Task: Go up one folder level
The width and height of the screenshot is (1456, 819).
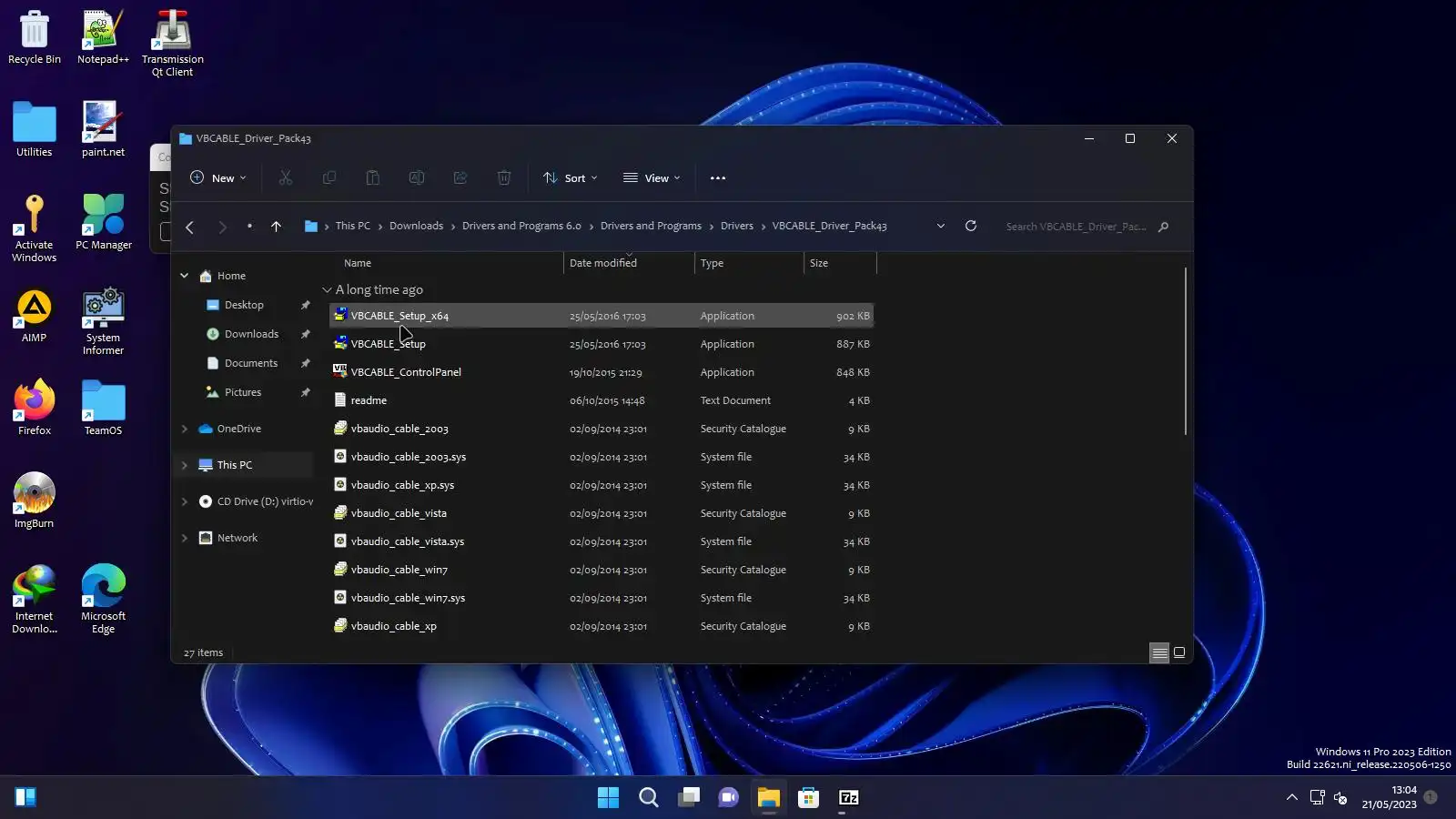Action: pyautogui.click(x=276, y=227)
